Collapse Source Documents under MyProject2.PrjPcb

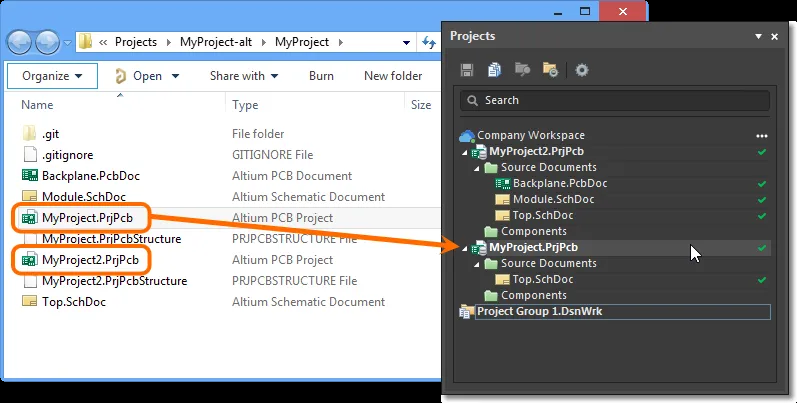(x=477, y=168)
